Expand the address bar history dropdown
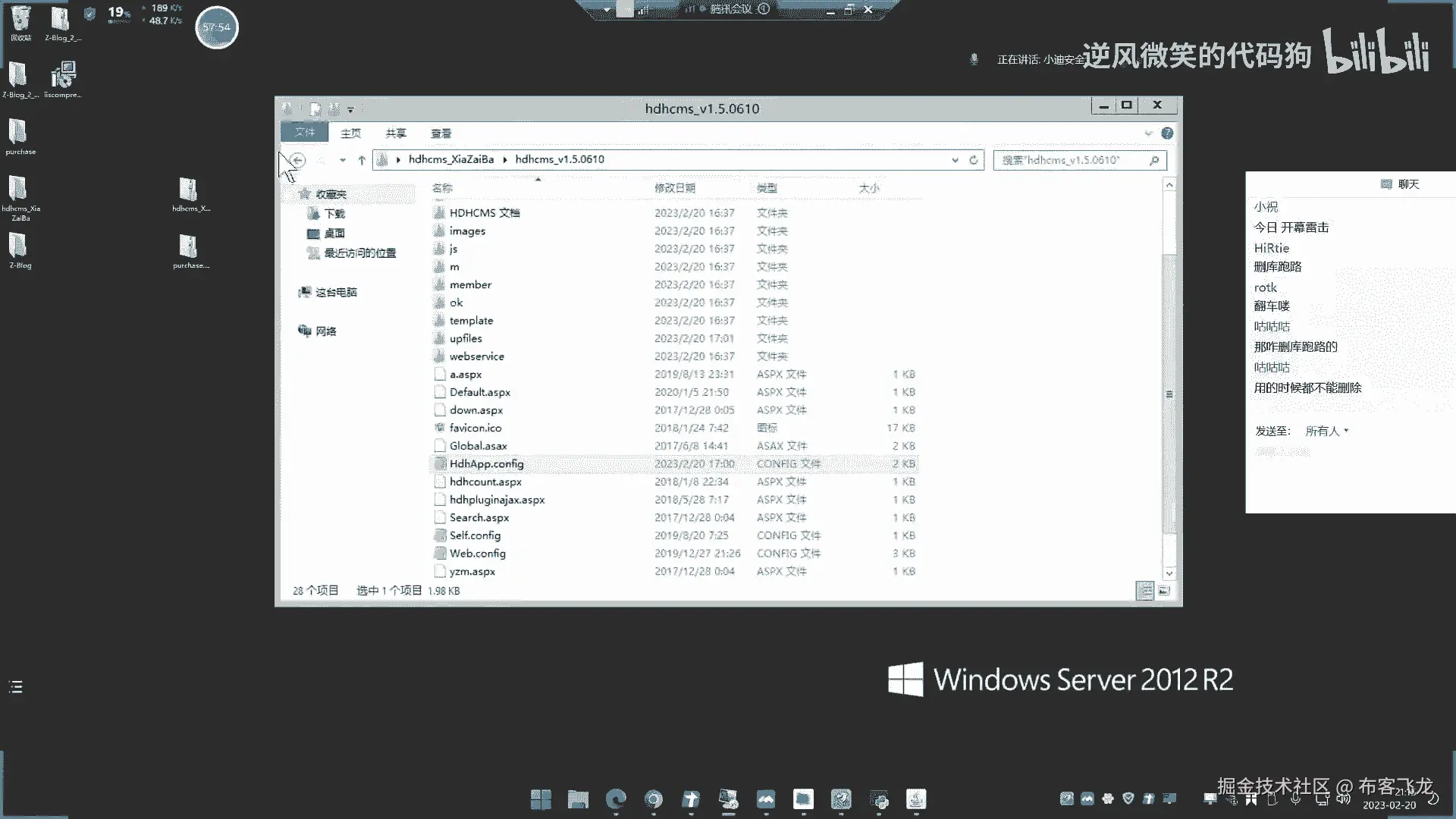 (955, 160)
